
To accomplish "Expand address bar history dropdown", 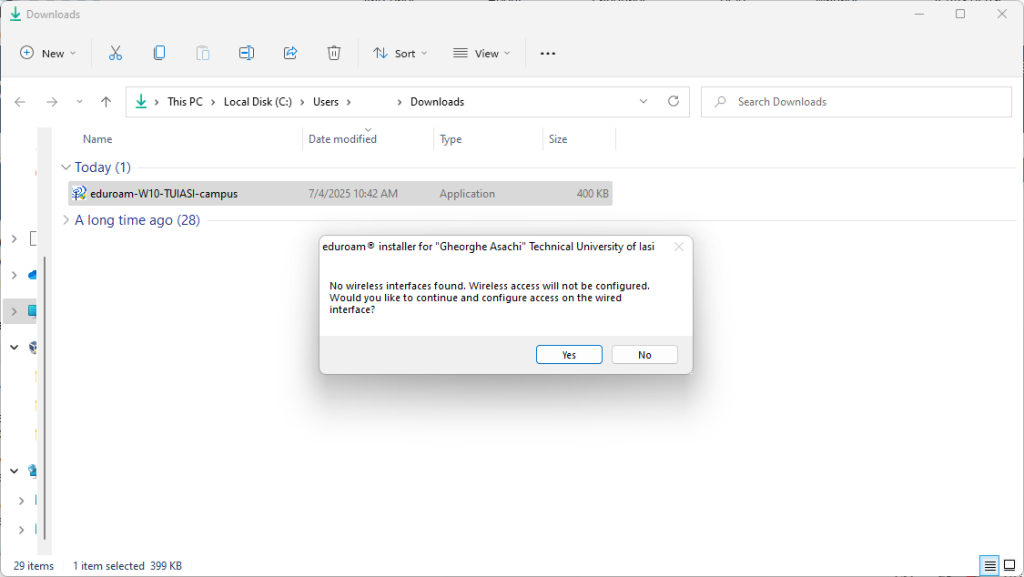I will (x=643, y=102).
